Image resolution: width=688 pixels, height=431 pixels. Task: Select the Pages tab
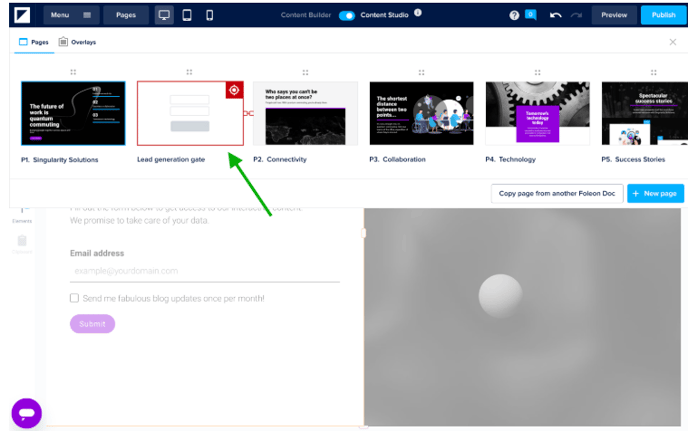(36, 42)
